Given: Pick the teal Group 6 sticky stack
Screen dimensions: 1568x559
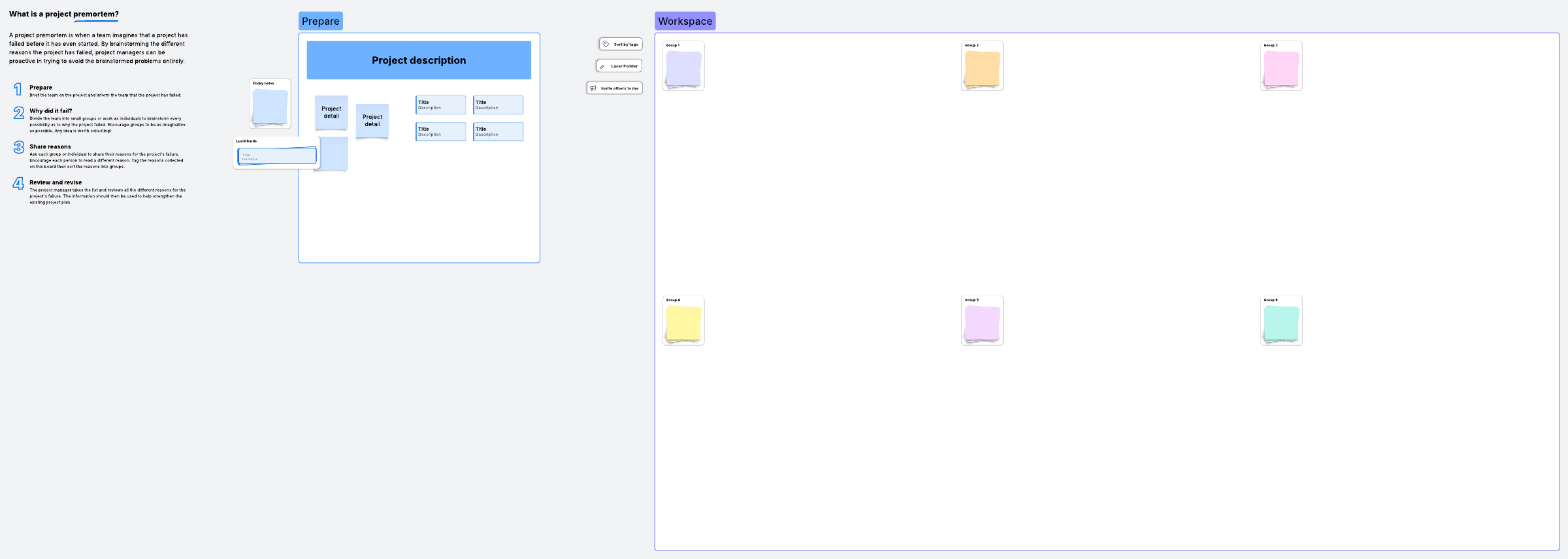Looking at the screenshot, I should [1281, 323].
